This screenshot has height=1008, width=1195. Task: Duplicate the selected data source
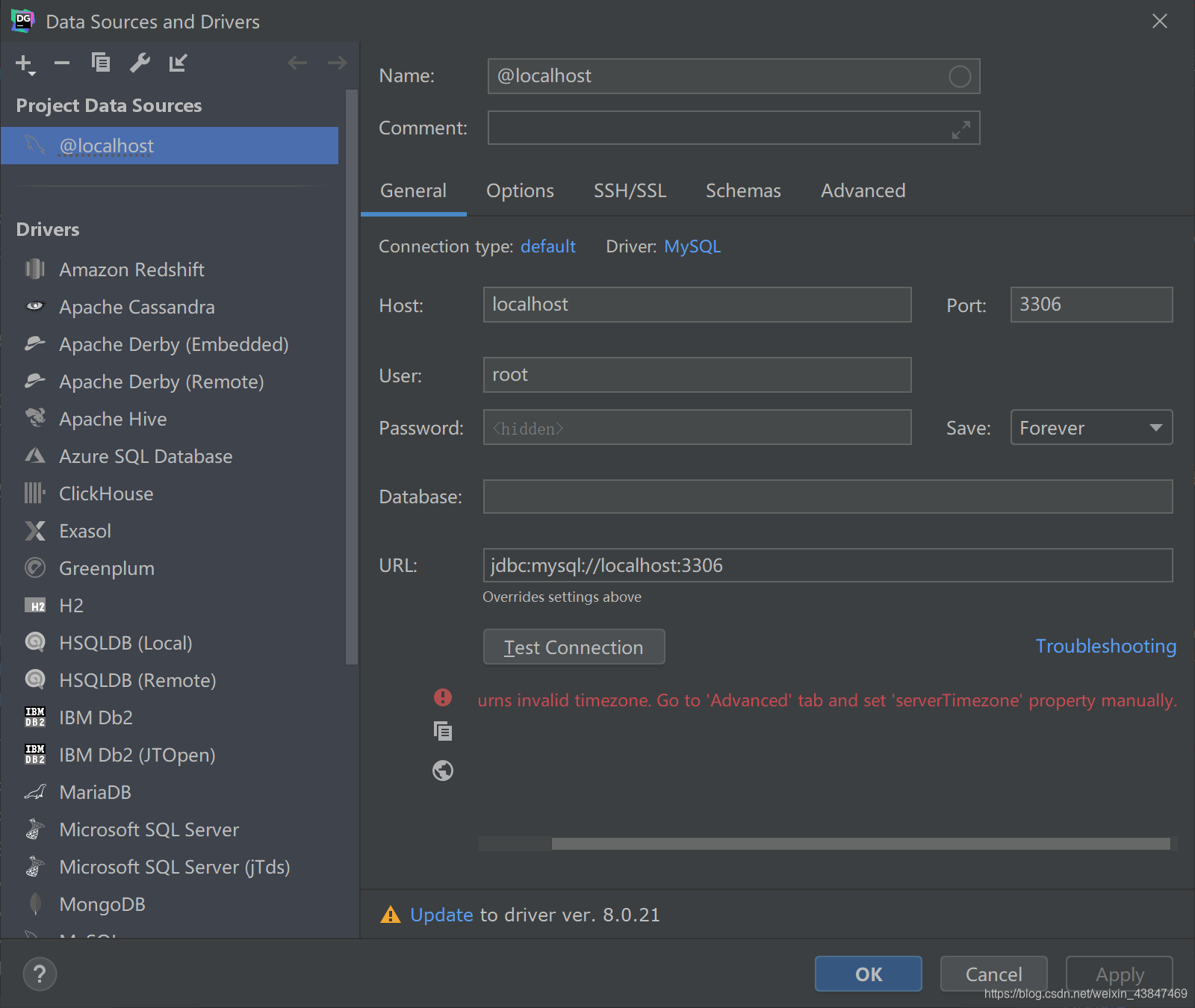100,63
